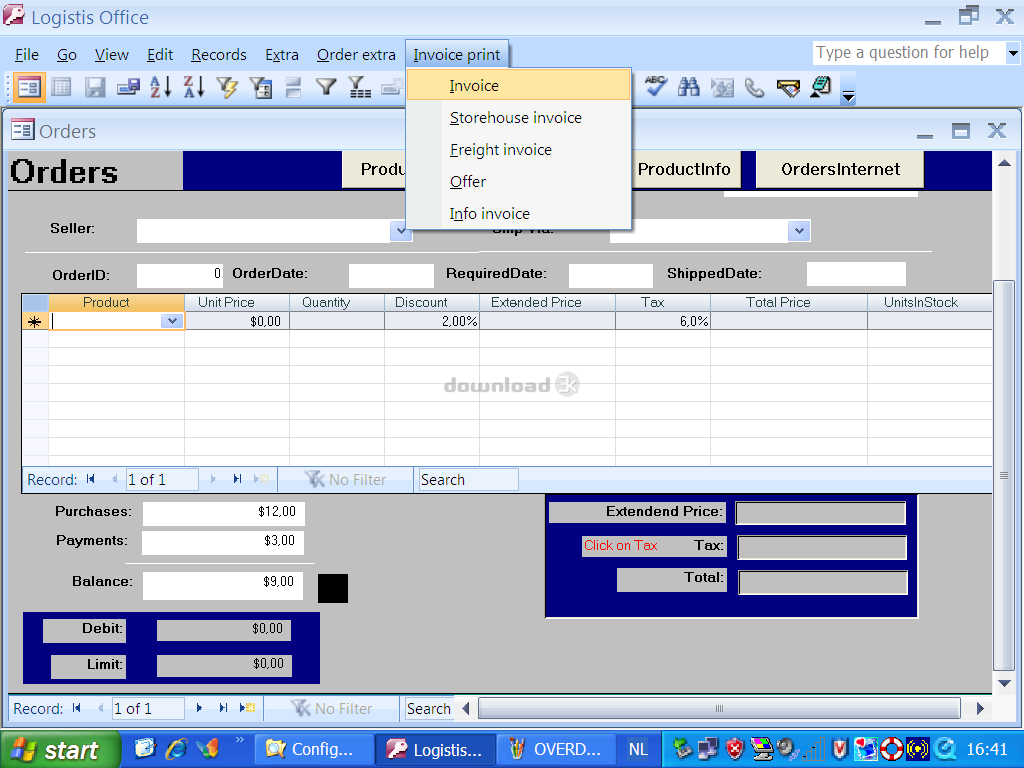Click the handshake toolbar icon

coord(788,86)
